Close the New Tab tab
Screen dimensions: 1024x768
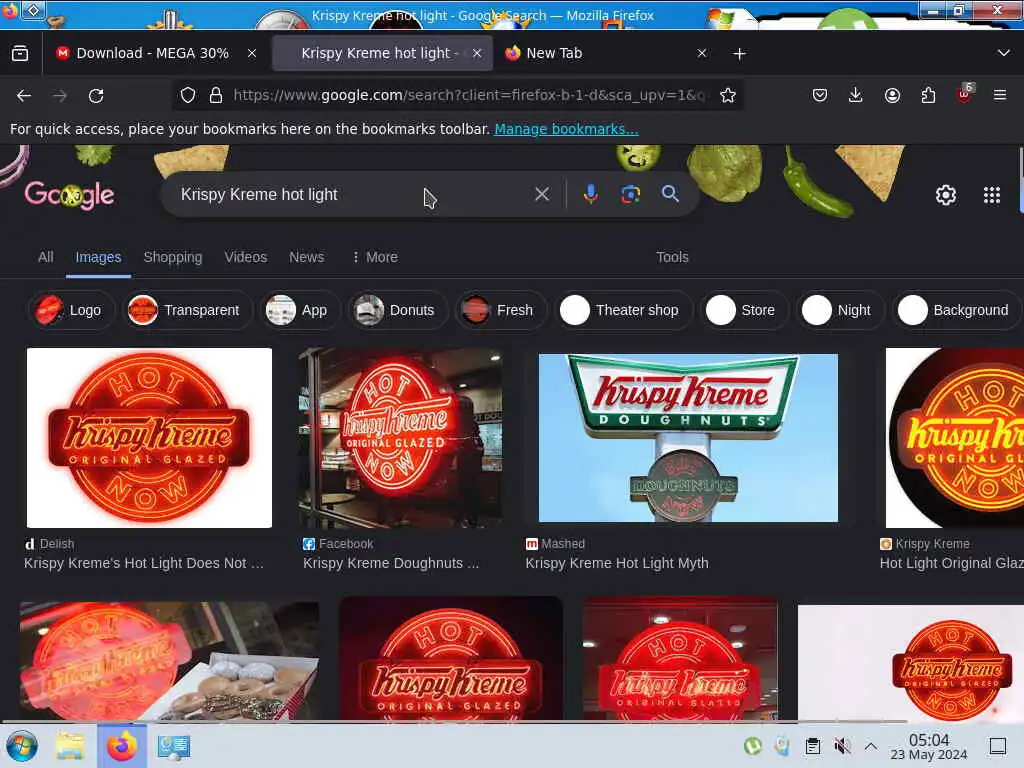tap(701, 54)
